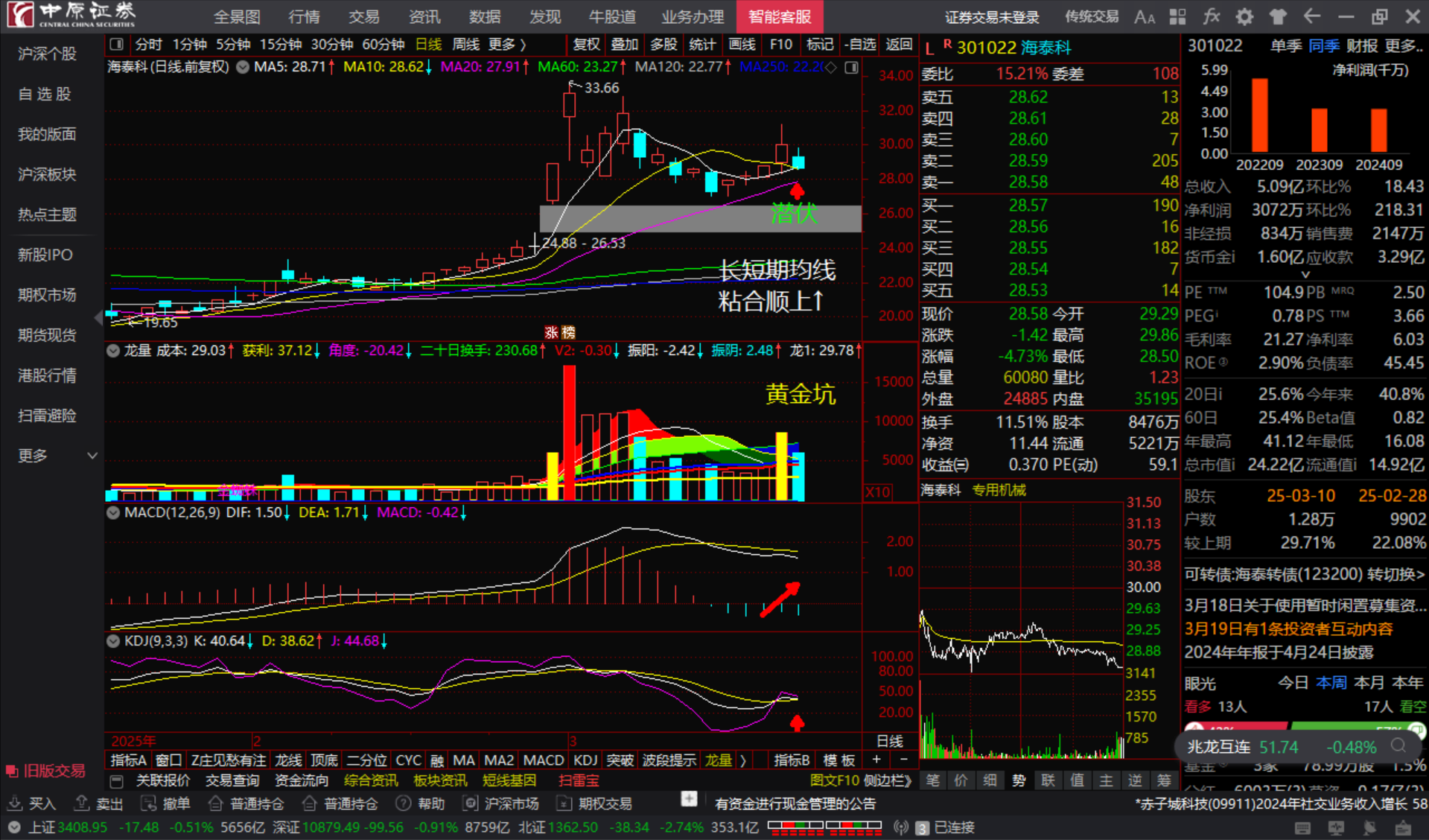Open the skin theme shirt icon

tap(1278, 16)
